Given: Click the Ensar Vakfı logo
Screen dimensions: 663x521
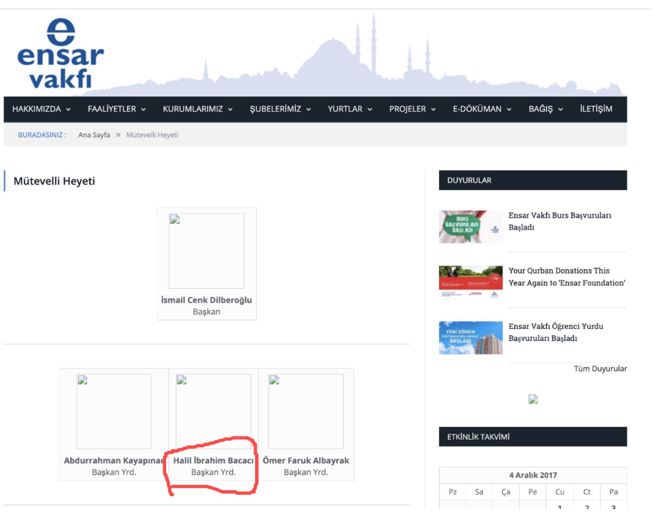Looking at the screenshot, I should click(x=59, y=55).
